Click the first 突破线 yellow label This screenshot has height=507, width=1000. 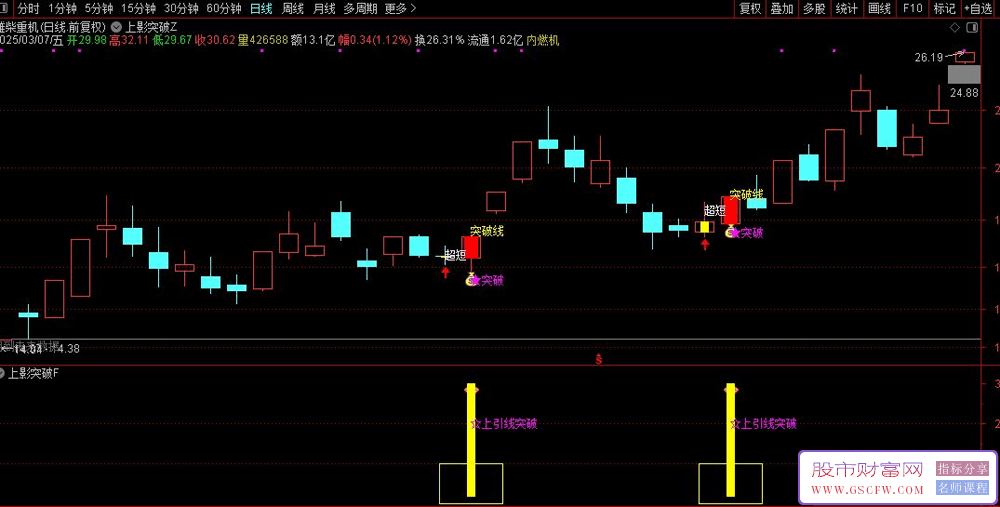tap(487, 231)
